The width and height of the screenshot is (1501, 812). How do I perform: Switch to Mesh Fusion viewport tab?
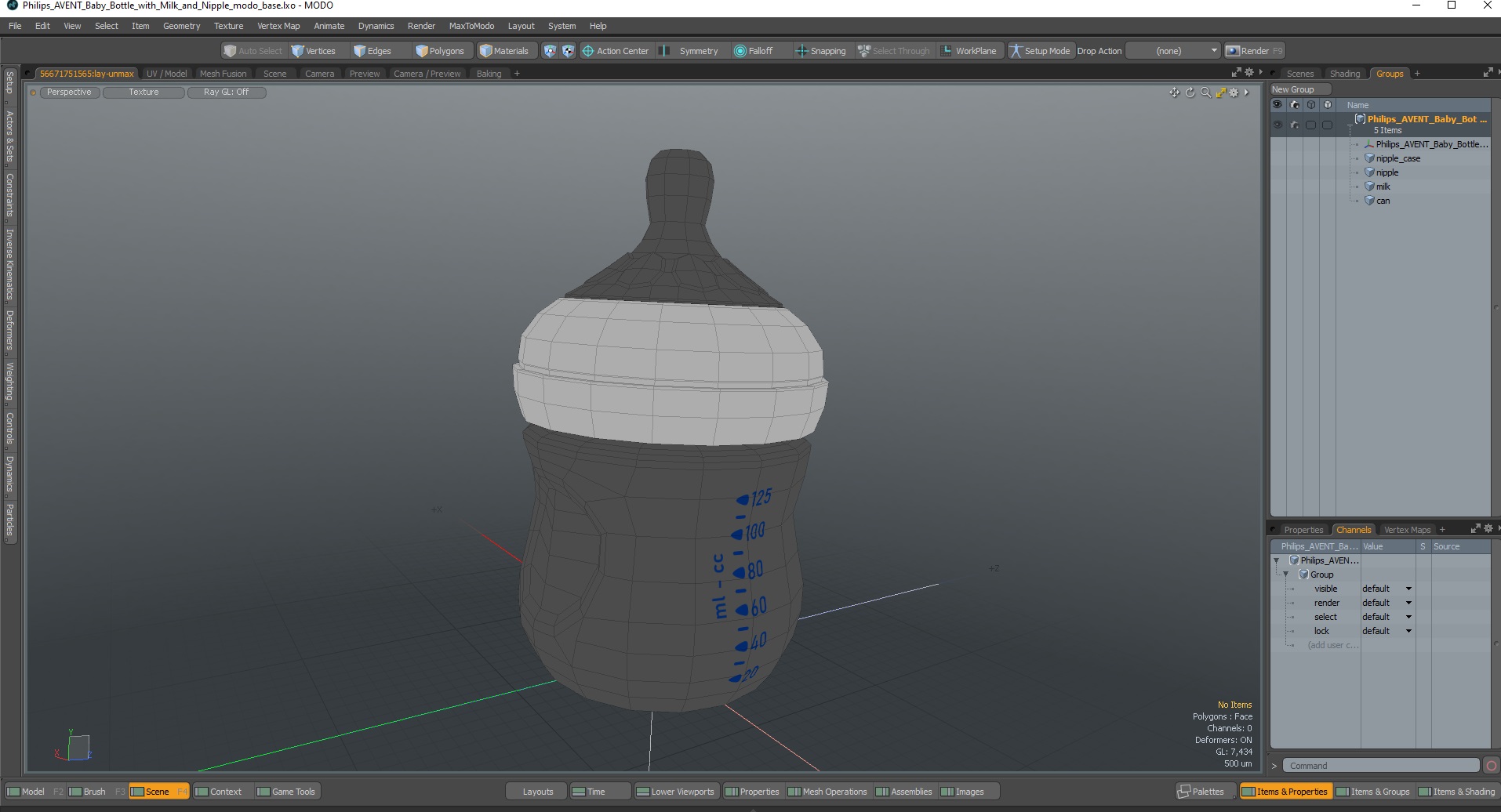[x=223, y=74]
